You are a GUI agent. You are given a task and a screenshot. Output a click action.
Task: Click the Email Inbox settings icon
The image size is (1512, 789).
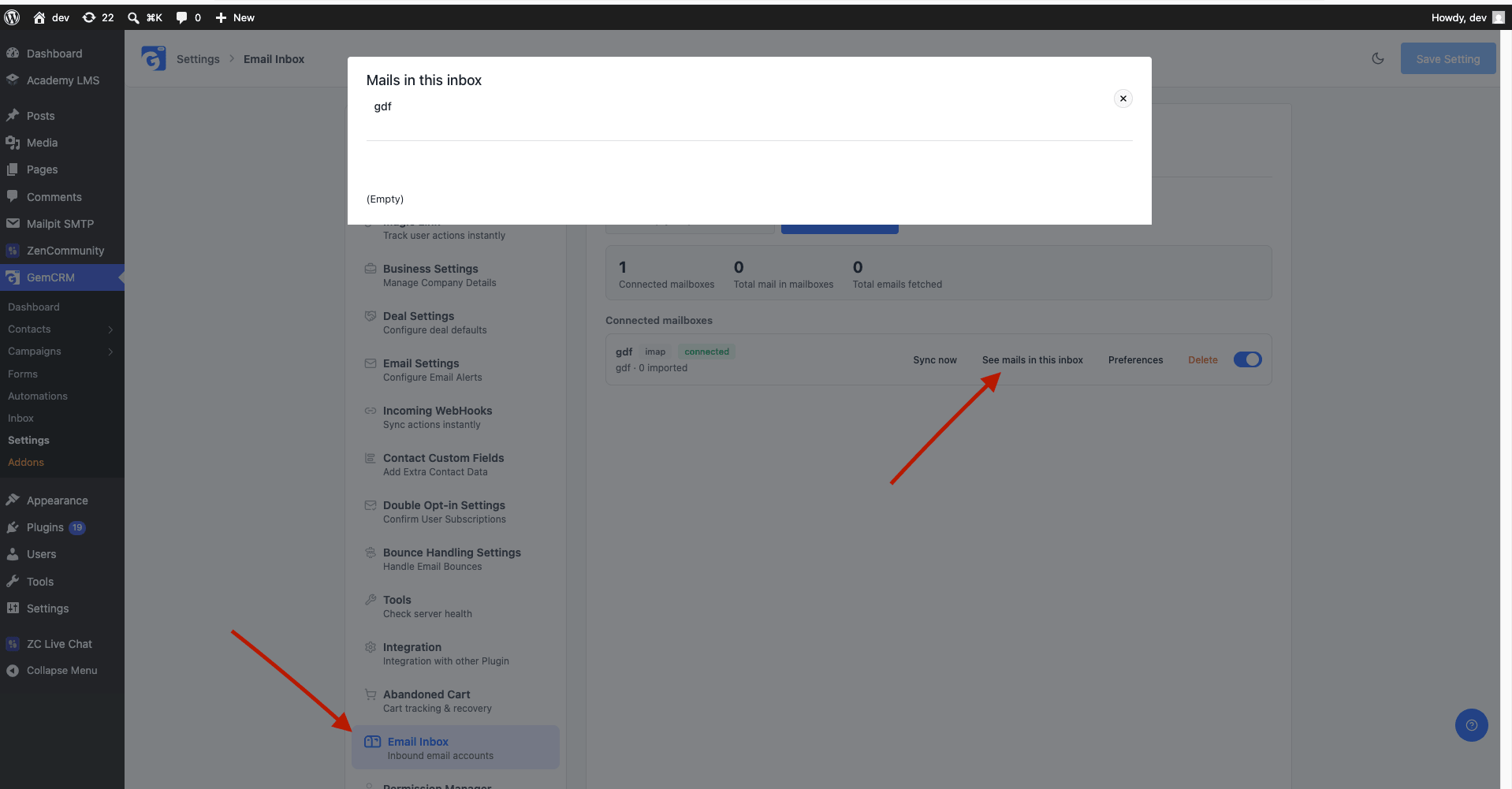(372, 742)
